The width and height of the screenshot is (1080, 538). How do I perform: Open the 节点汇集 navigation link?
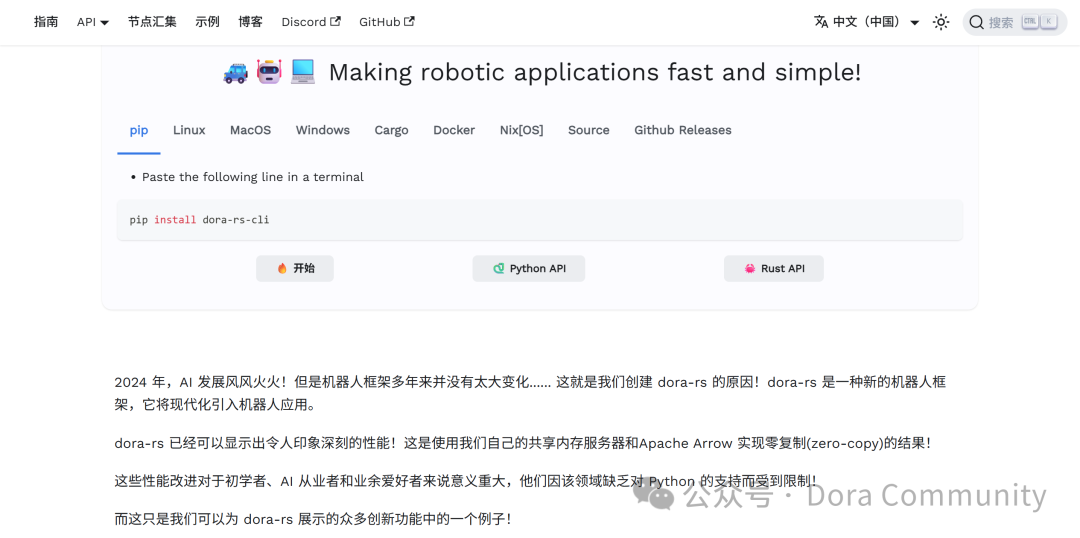click(x=152, y=22)
